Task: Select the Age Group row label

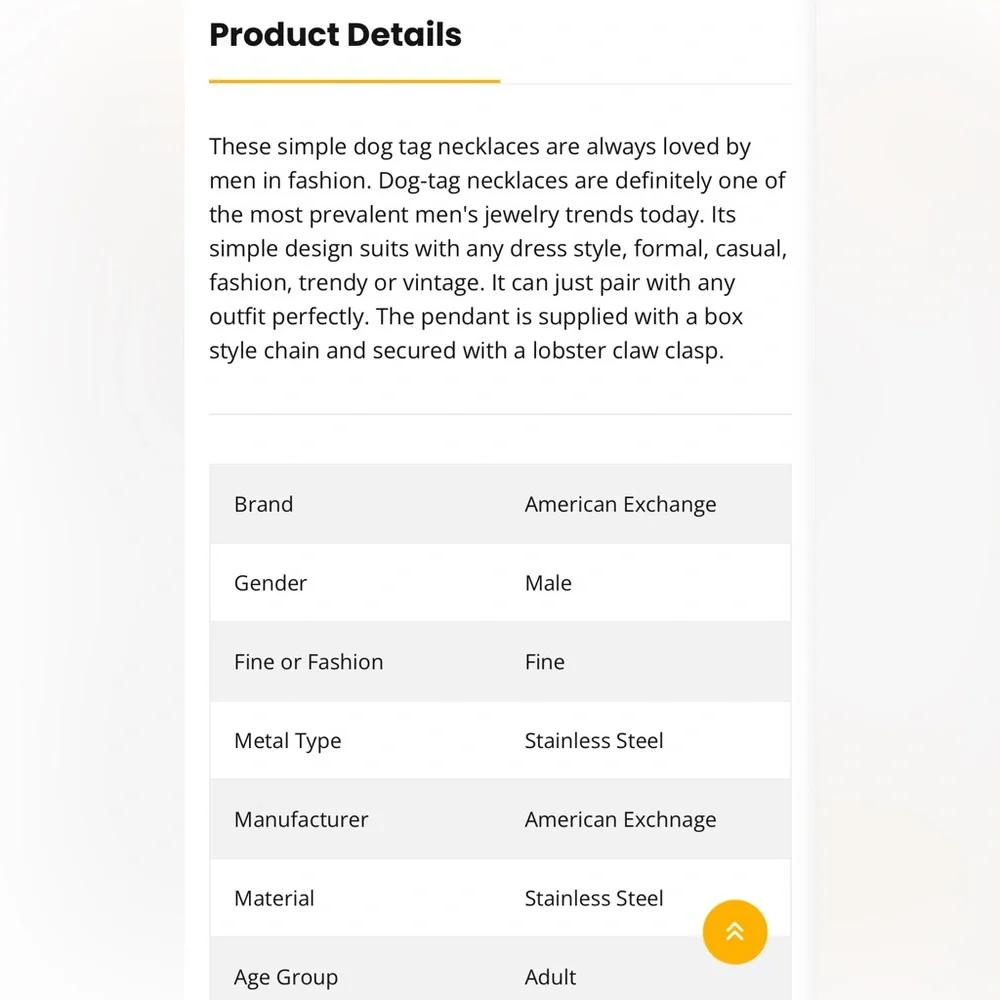Action: (x=286, y=978)
